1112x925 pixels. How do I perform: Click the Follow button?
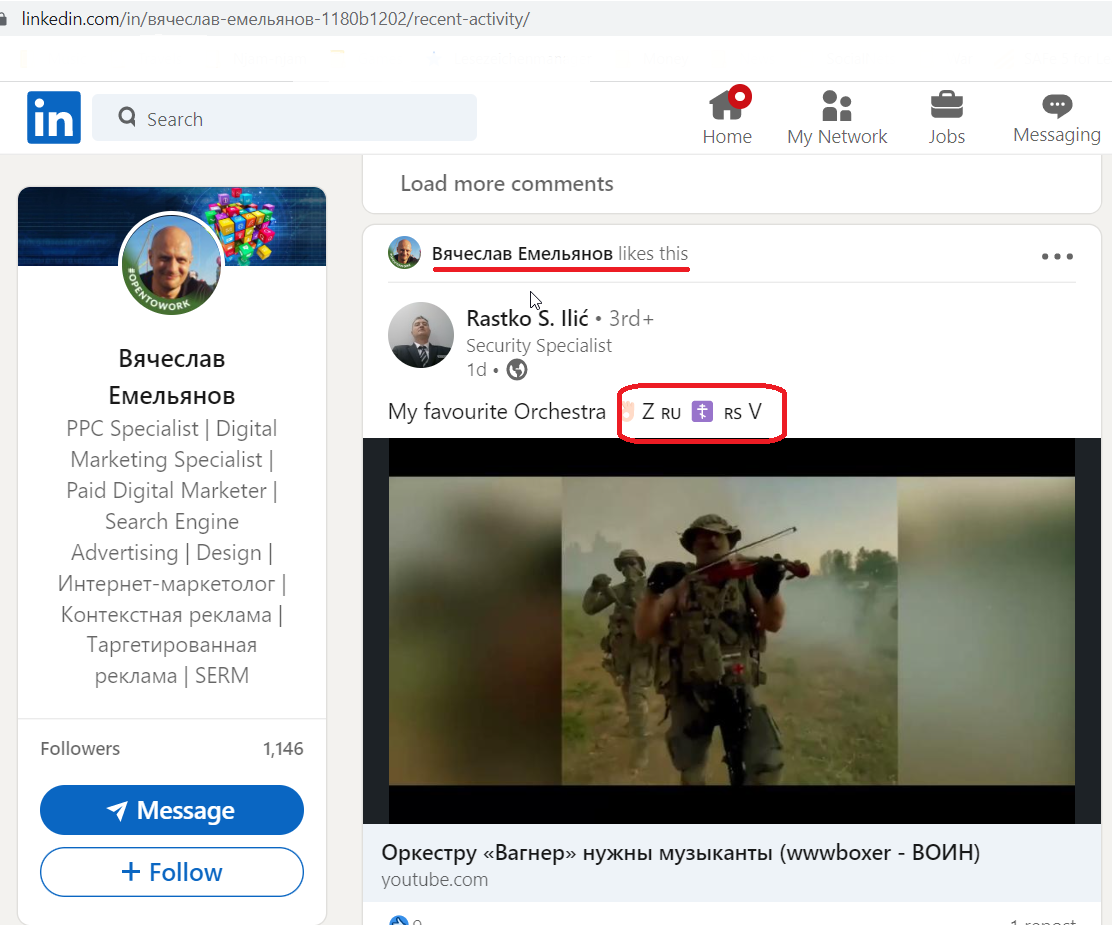pos(172,872)
